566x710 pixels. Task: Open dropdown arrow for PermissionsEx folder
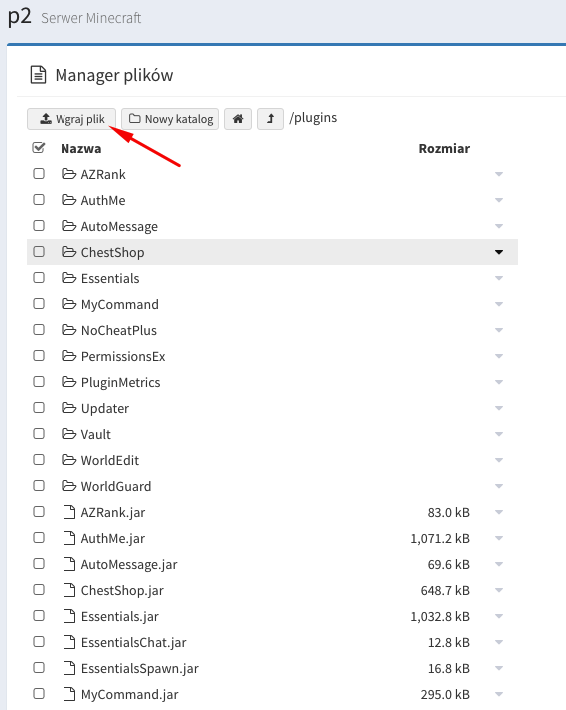pyautogui.click(x=499, y=356)
